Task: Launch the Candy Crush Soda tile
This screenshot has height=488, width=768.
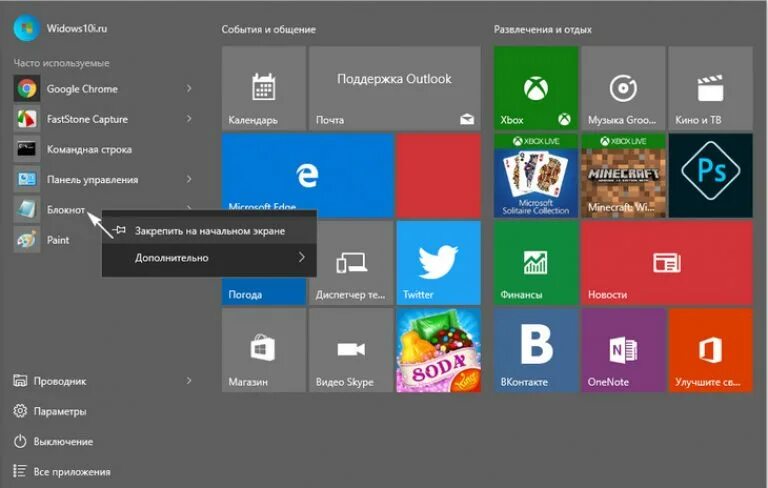Action: point(438,350)
